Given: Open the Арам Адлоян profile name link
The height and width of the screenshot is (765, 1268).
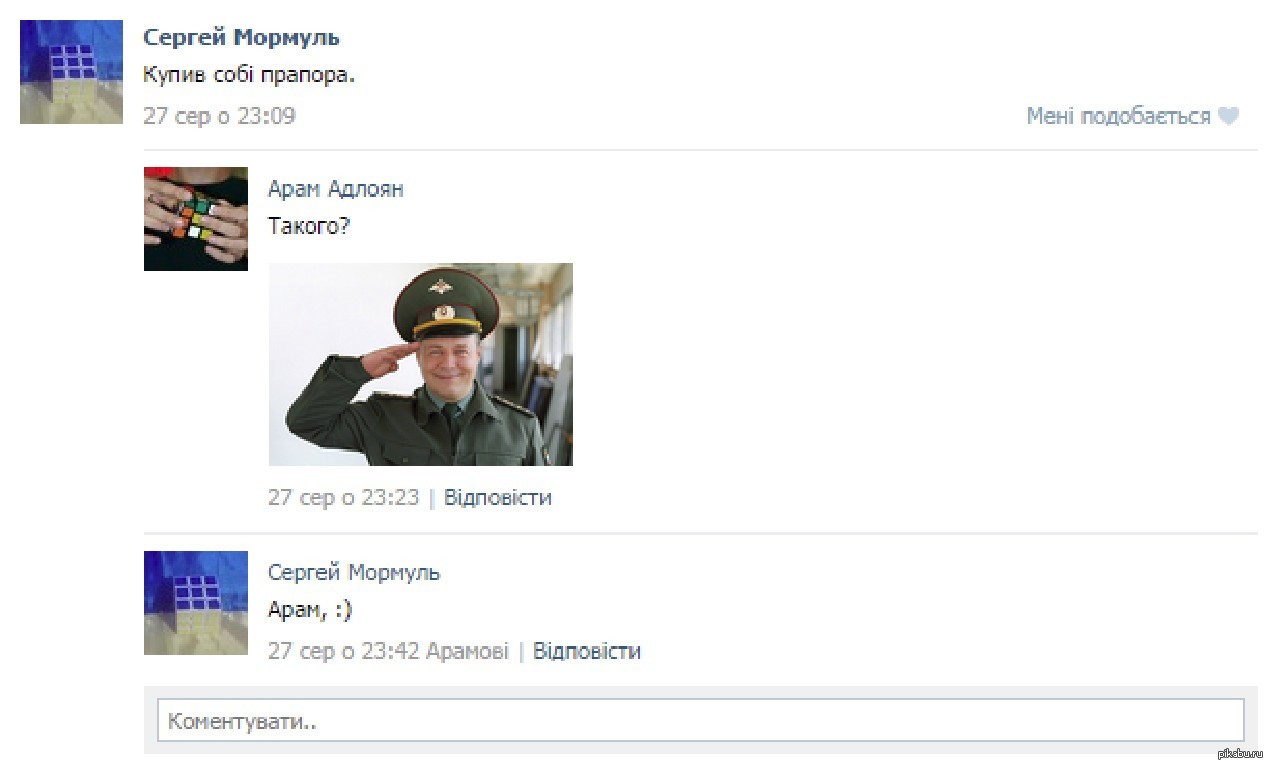Looking at the screenshot, I should (x=336, y=189).
